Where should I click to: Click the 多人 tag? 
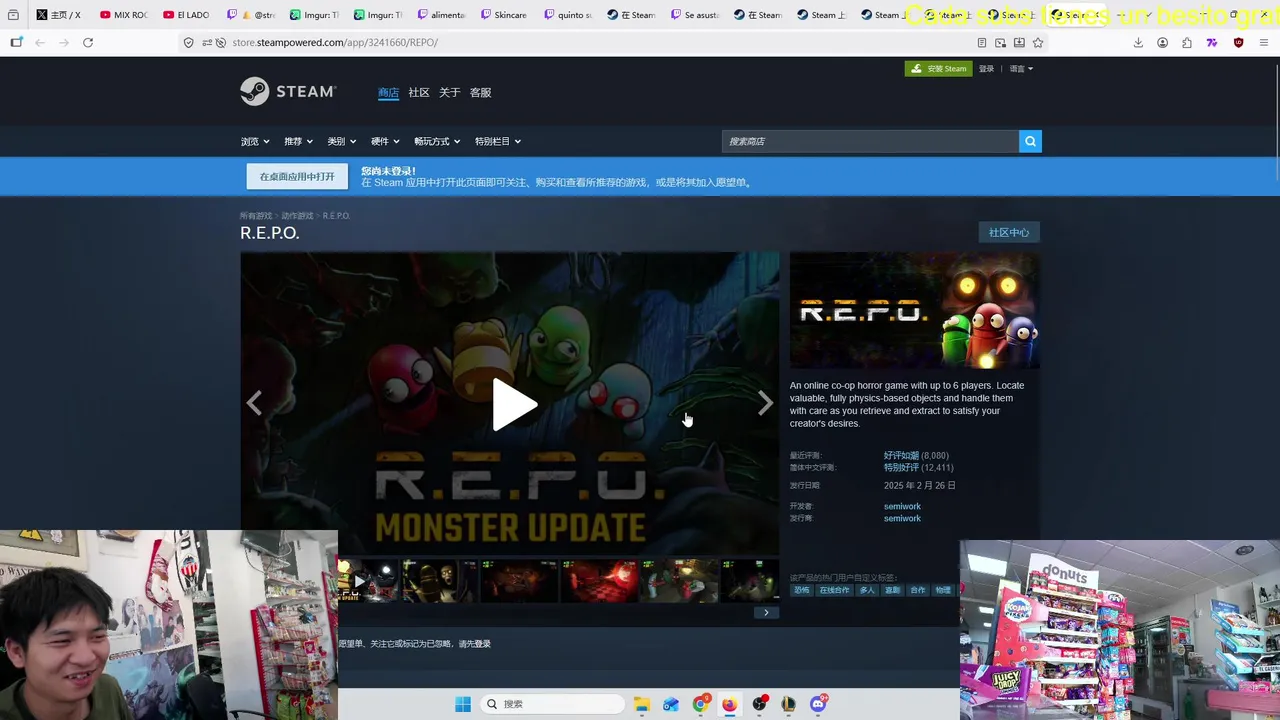tap(867, 590)
